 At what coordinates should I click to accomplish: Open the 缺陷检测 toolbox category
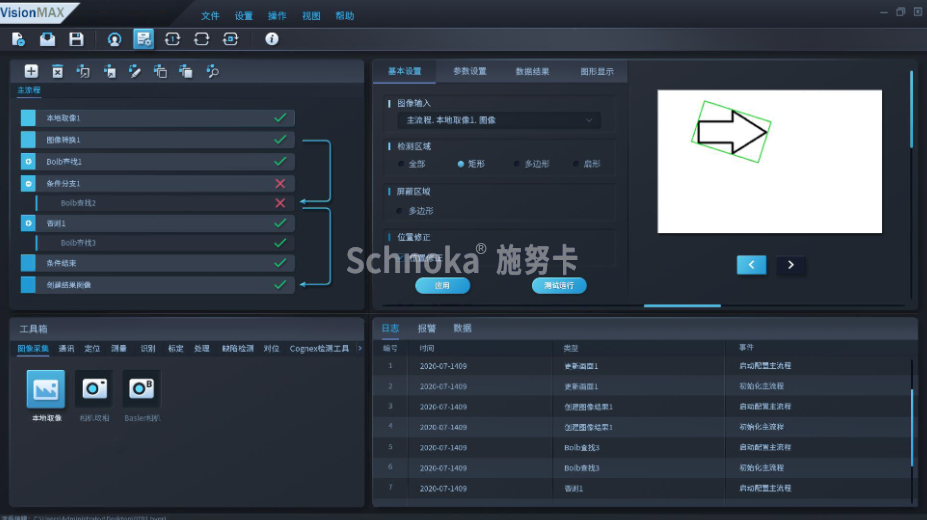[238, 349]
